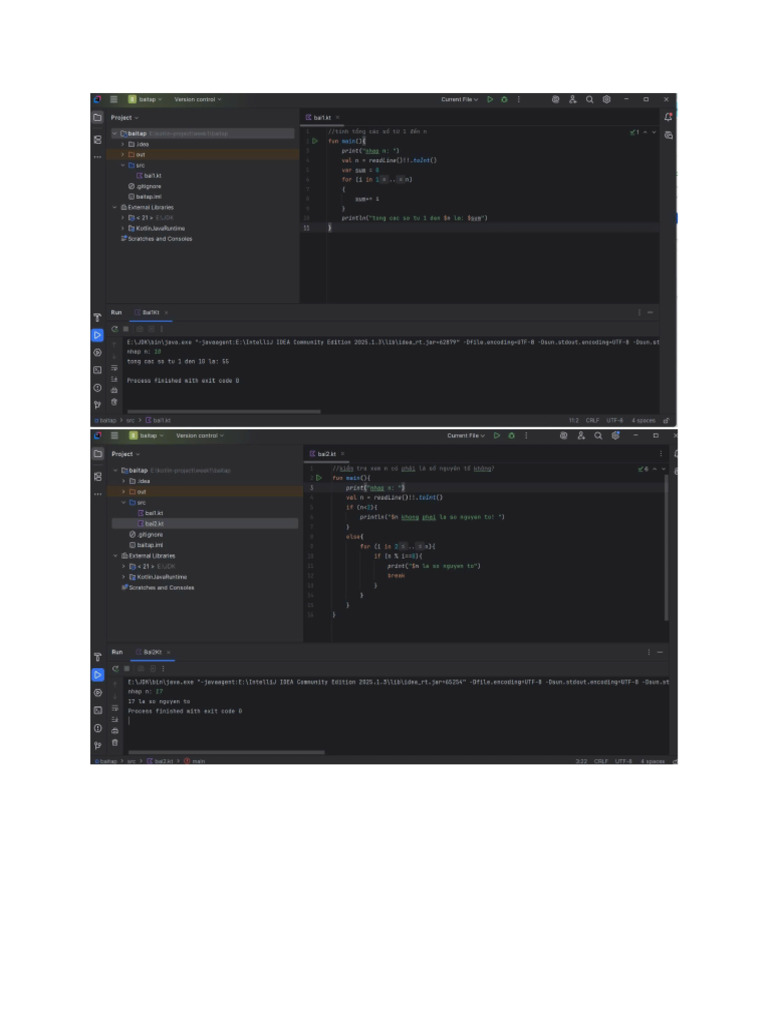Click the gutter run arrow beside main in bai2.kt
Screen dimensions: 768x1024
[x=319, y=478]
